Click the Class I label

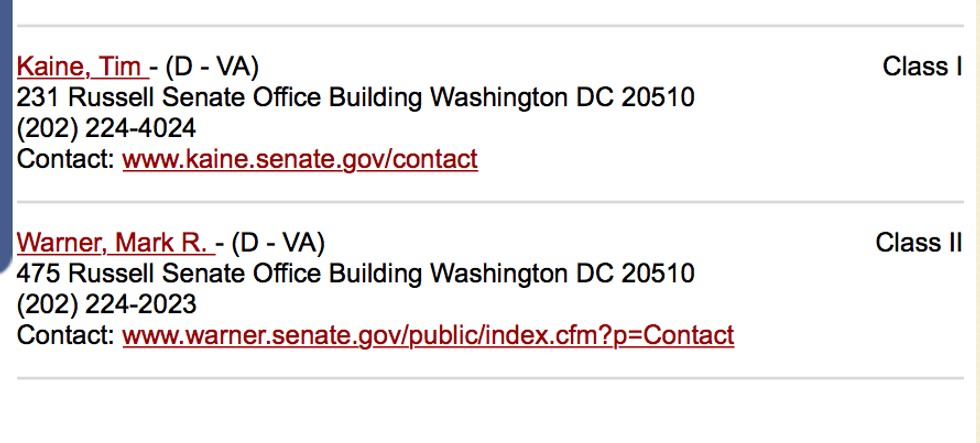click(x=921, y=68)
